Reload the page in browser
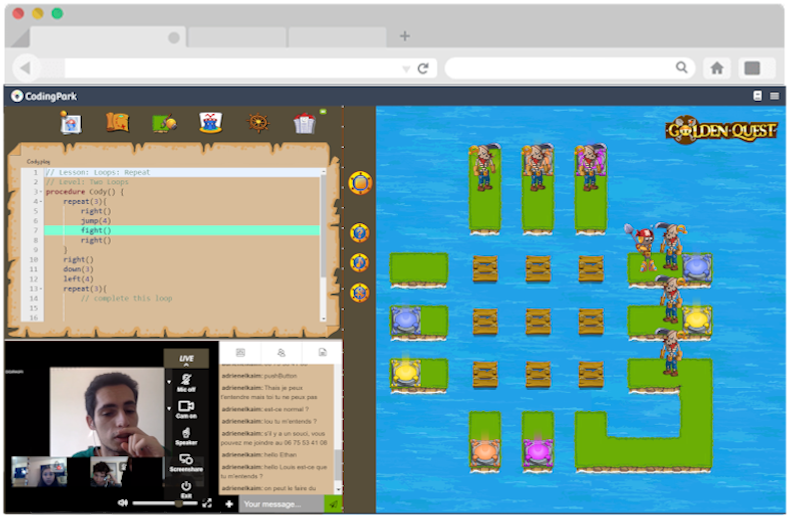This screenshot has width=790, height=517. click(x=423, y=68)
